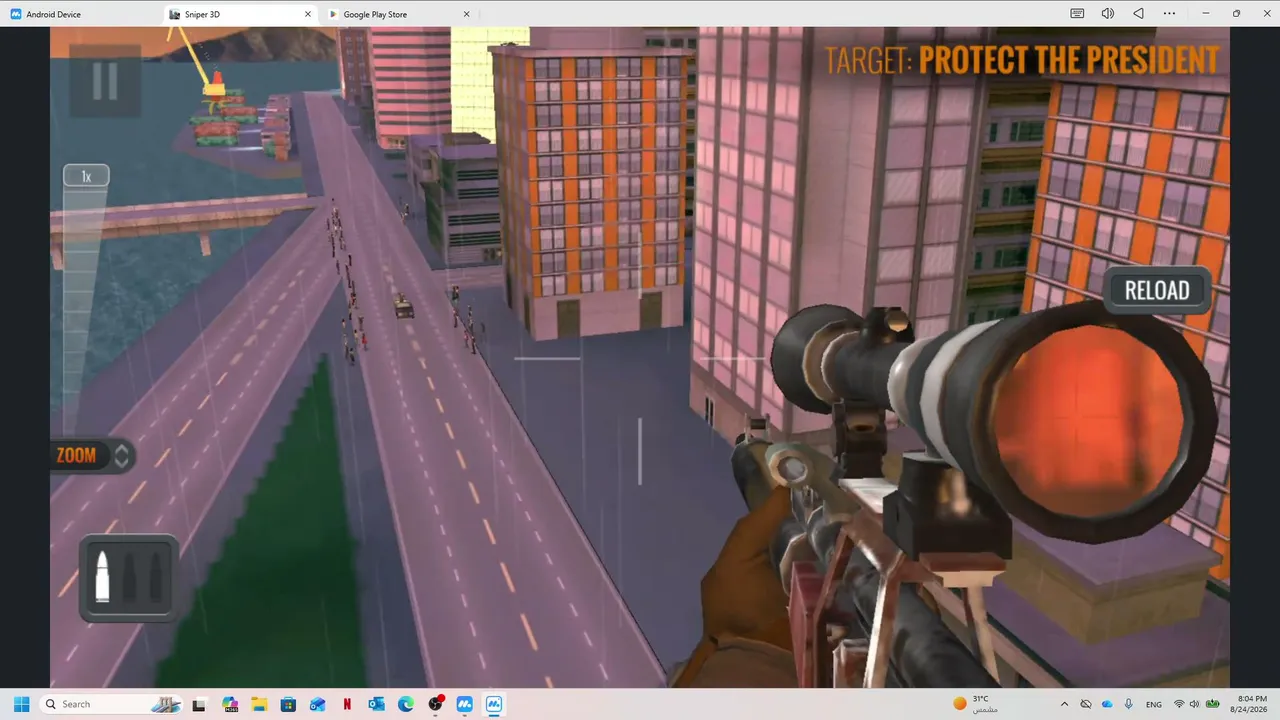Open Outlook from the taskbar
Image resolution: width=1280 pixels, height=720 pixels.
[376, 704]
